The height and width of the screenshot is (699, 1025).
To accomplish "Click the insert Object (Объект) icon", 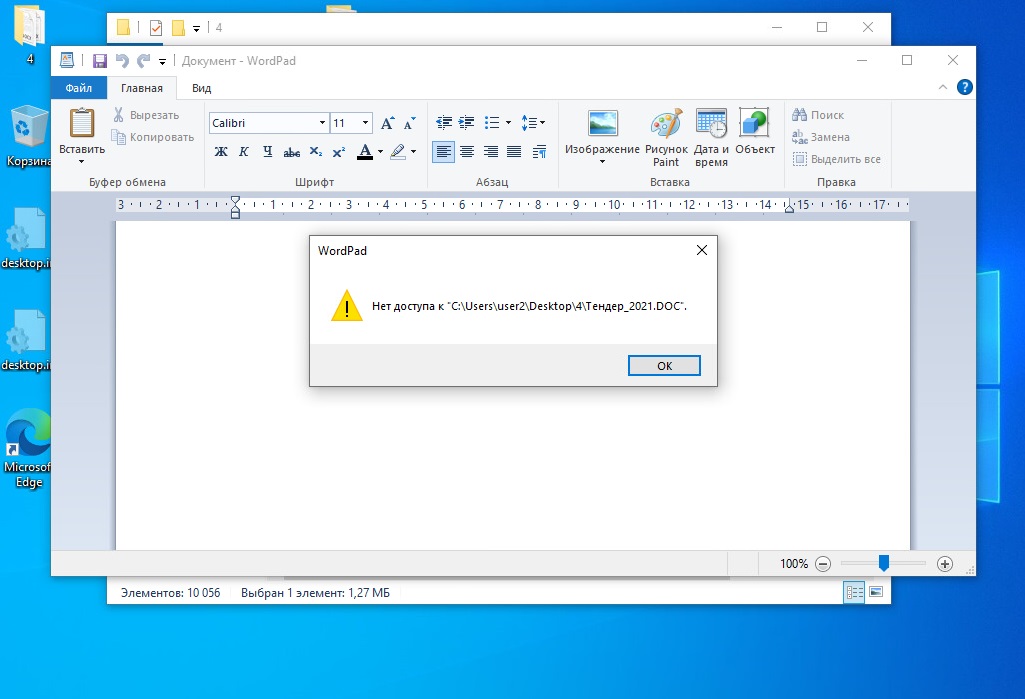I will pos(754,124).
